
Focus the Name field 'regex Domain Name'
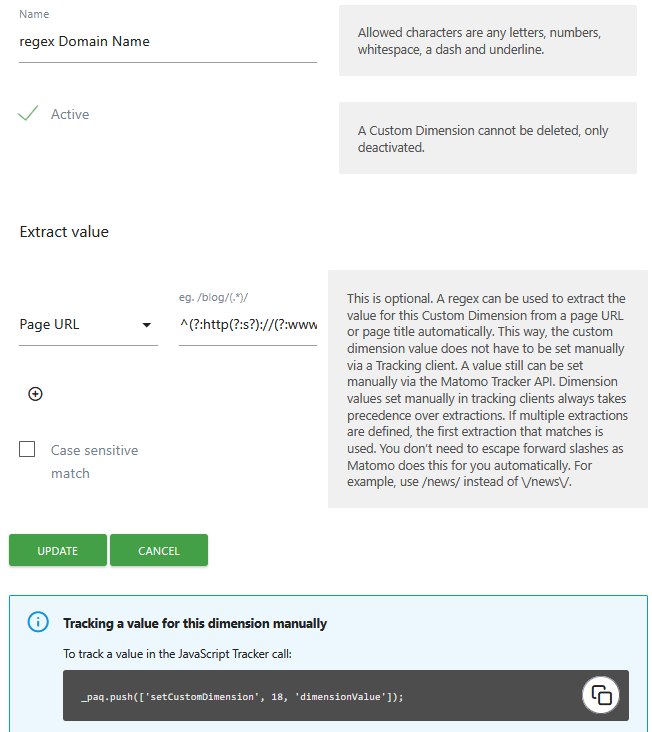point(167,42)
